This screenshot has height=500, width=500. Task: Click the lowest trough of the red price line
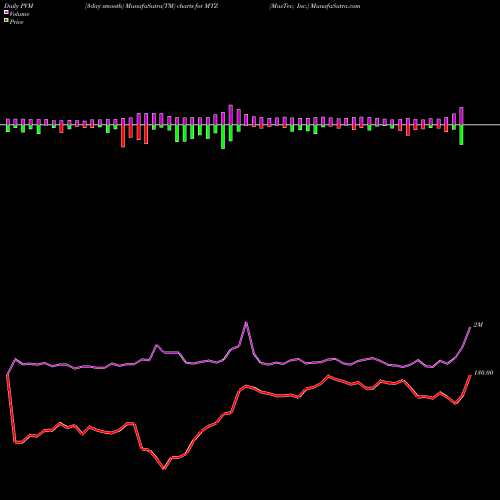(164, 469)
